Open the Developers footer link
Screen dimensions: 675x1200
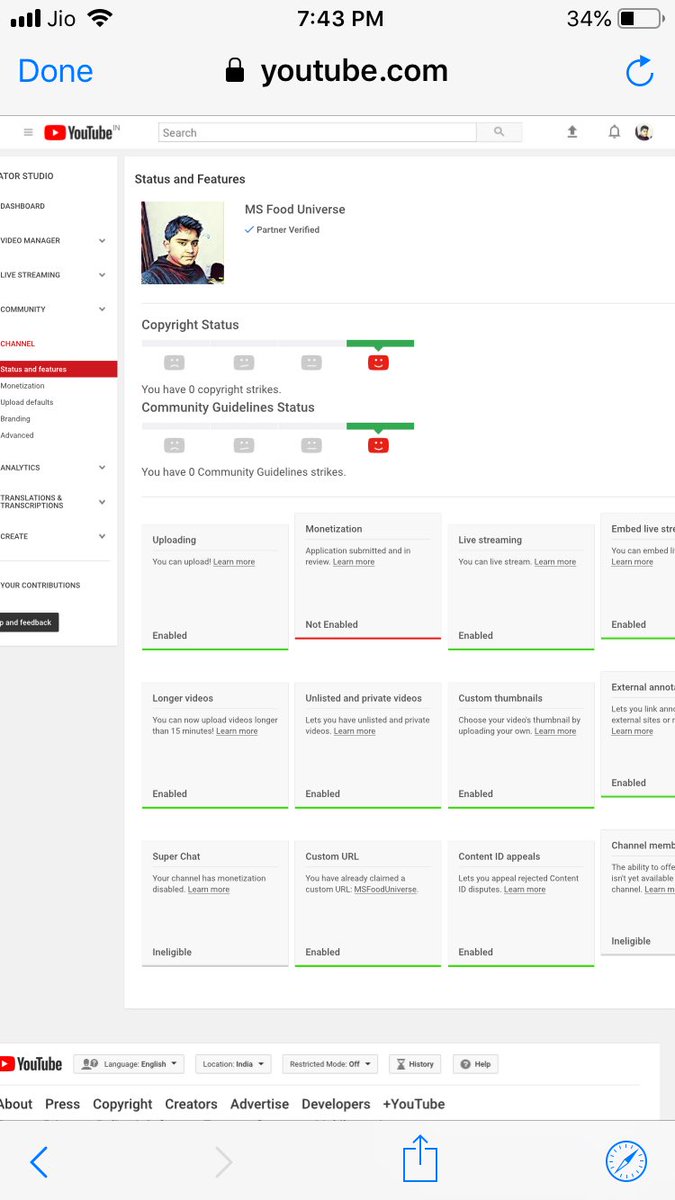pos(336,1104)
